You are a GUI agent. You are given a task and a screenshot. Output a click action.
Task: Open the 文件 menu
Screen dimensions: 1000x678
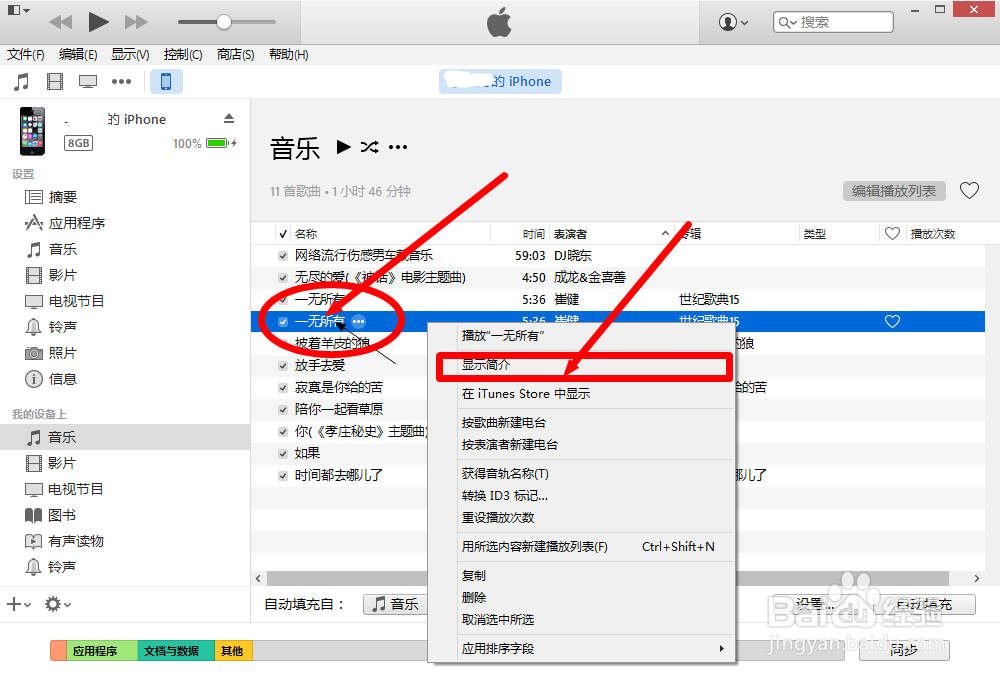(26, 54)
